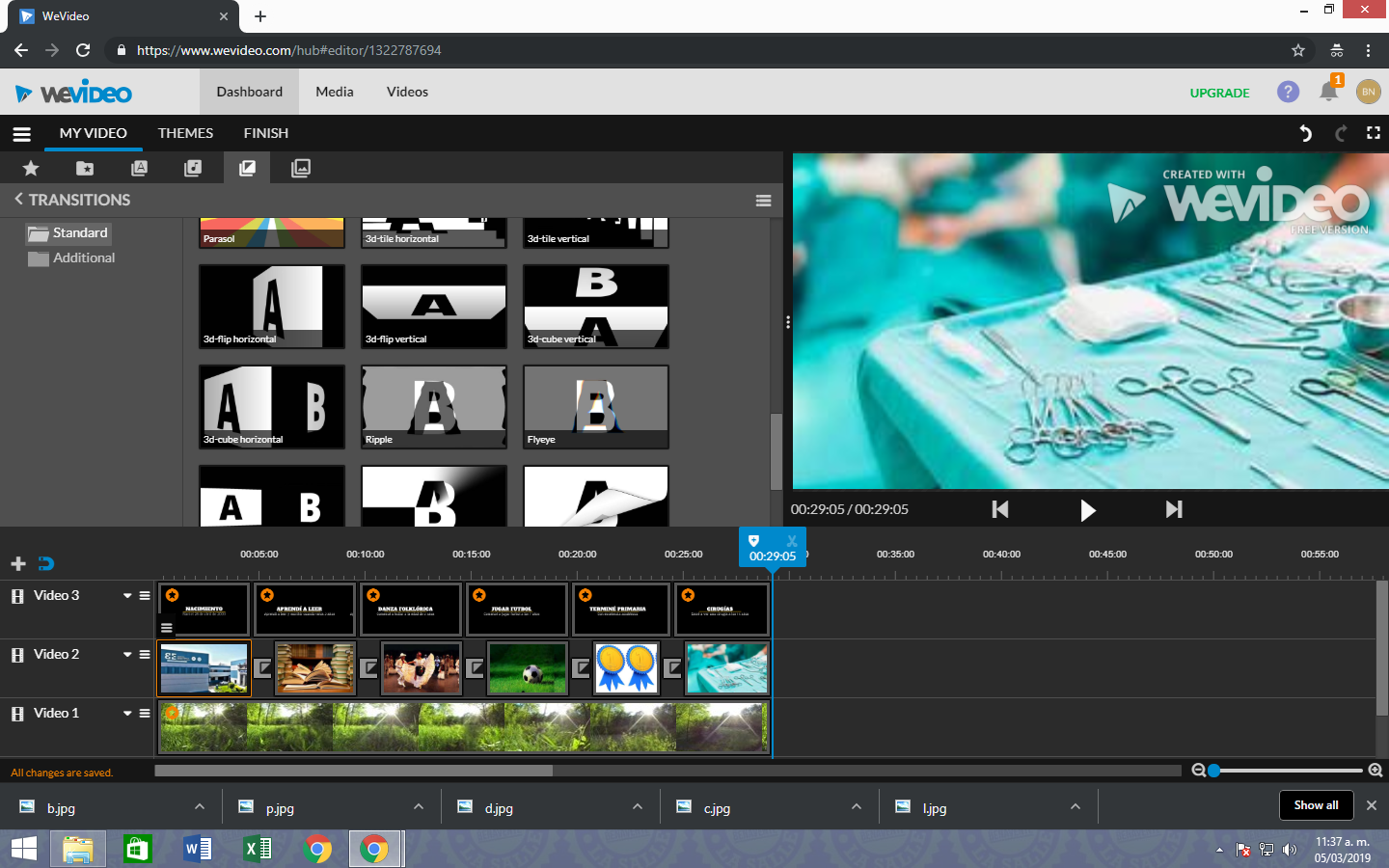
Task: Open the Dashboard menu
Action: 249,92
